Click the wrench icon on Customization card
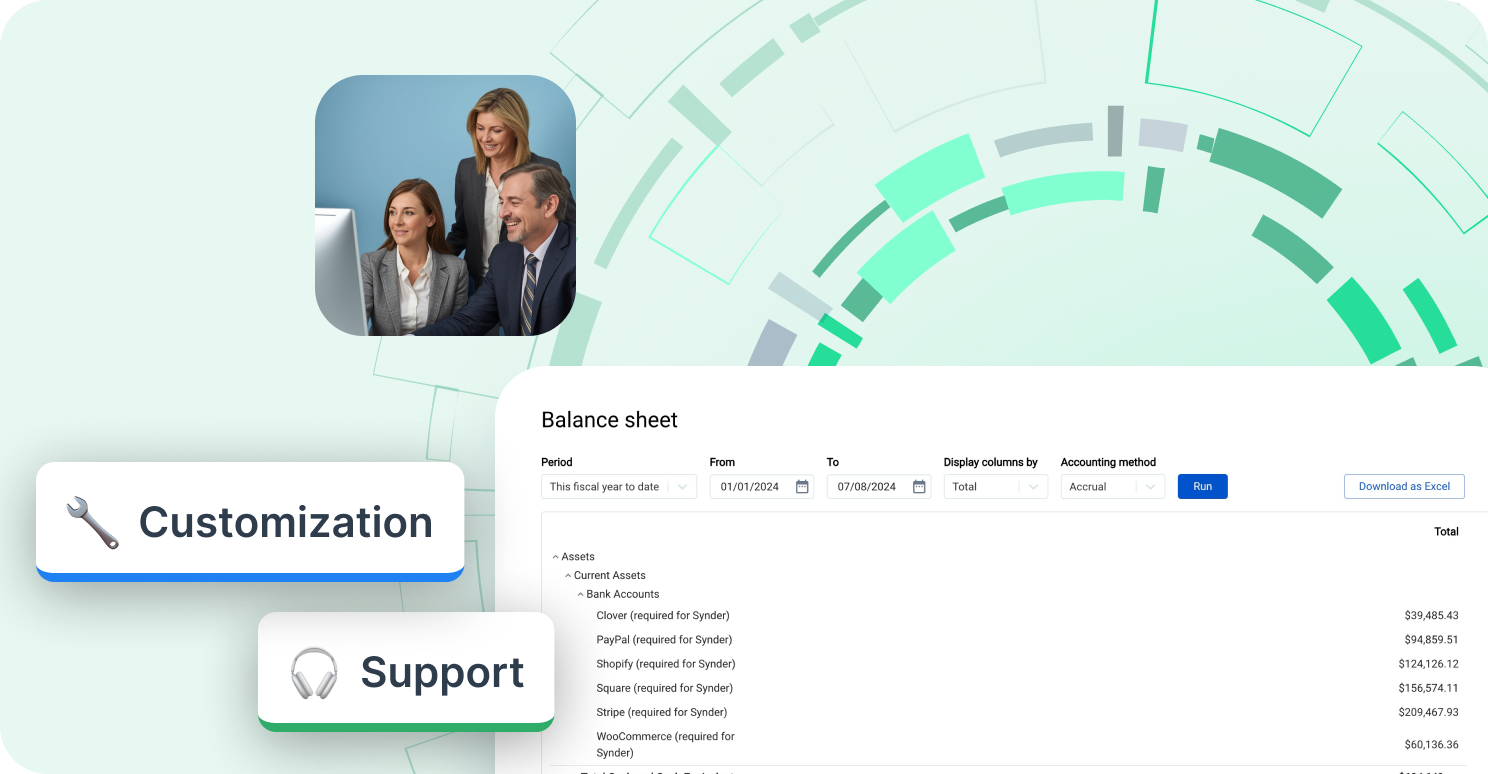 point(93,522)
